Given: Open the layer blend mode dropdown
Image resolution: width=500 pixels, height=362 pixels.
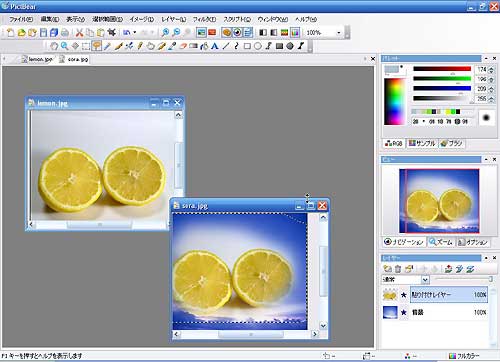Looking at the screenshot, I should click(x=425, y=280).
